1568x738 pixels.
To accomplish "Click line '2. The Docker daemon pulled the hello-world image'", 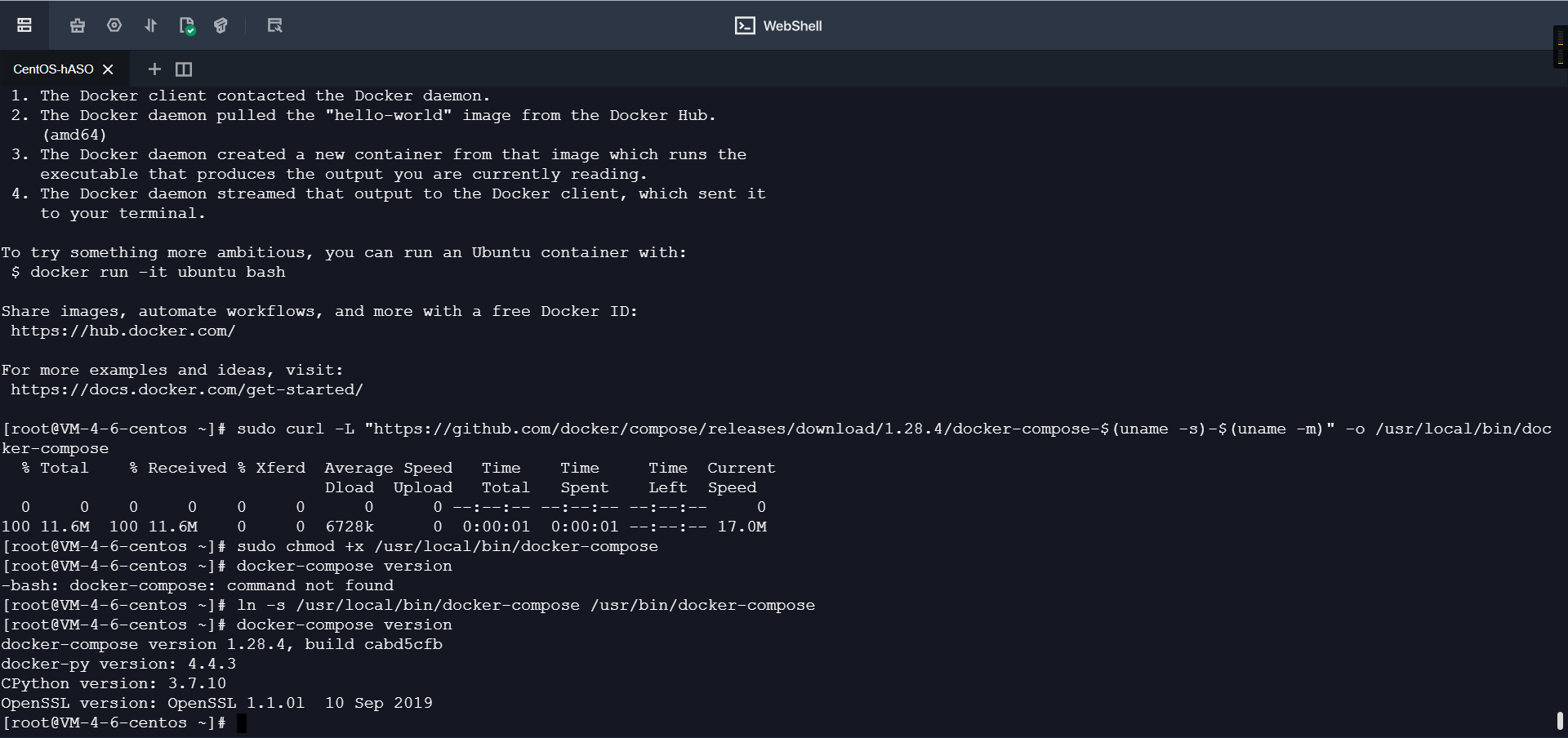I will (363, 115).
